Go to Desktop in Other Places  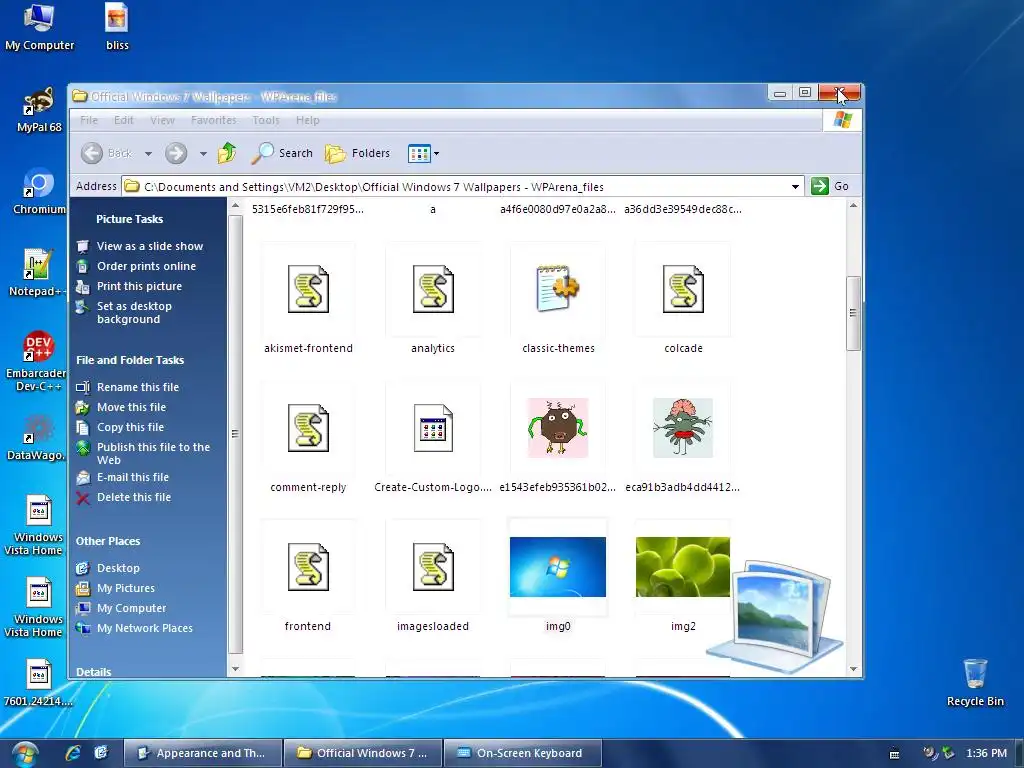pos(118,568)
